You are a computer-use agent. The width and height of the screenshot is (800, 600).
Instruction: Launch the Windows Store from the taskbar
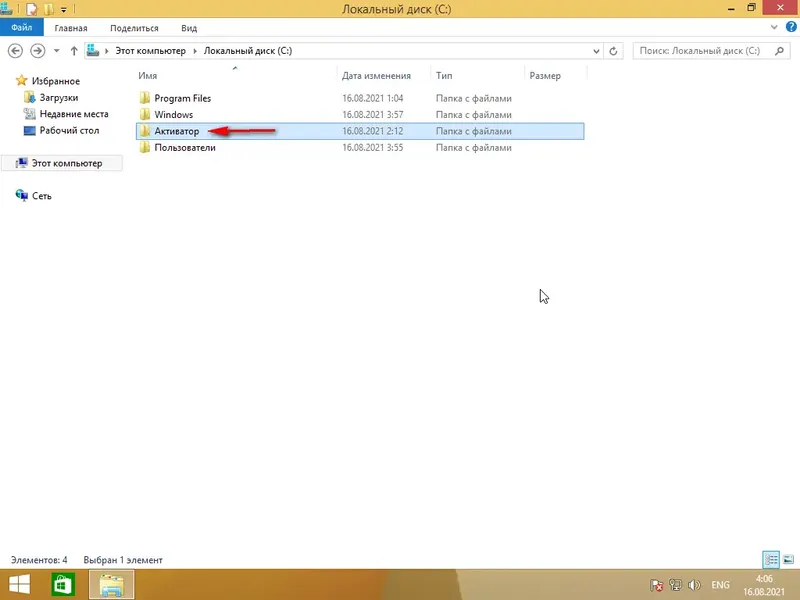coord(63,585)
